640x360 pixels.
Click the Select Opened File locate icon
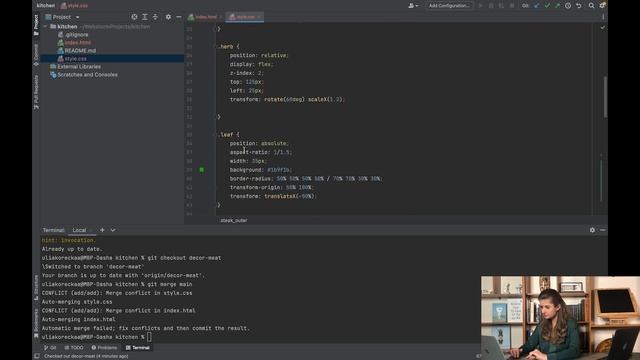click(134, 17)
